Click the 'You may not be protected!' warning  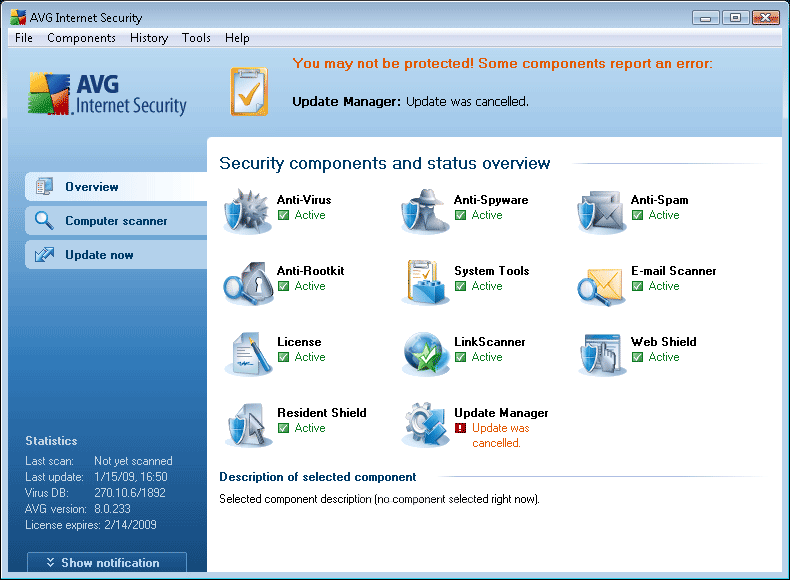(502, 63)
